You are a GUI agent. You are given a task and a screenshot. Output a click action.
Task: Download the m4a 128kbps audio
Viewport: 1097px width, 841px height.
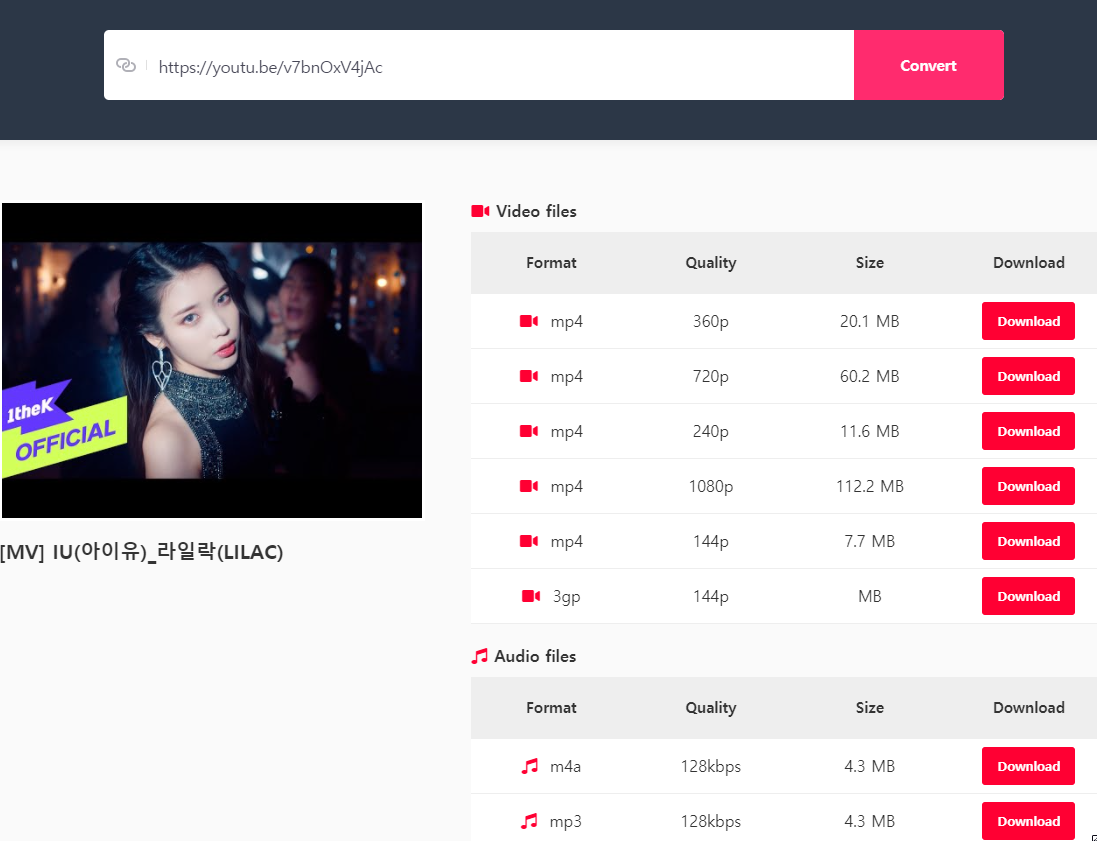(x=1028, y=766)
